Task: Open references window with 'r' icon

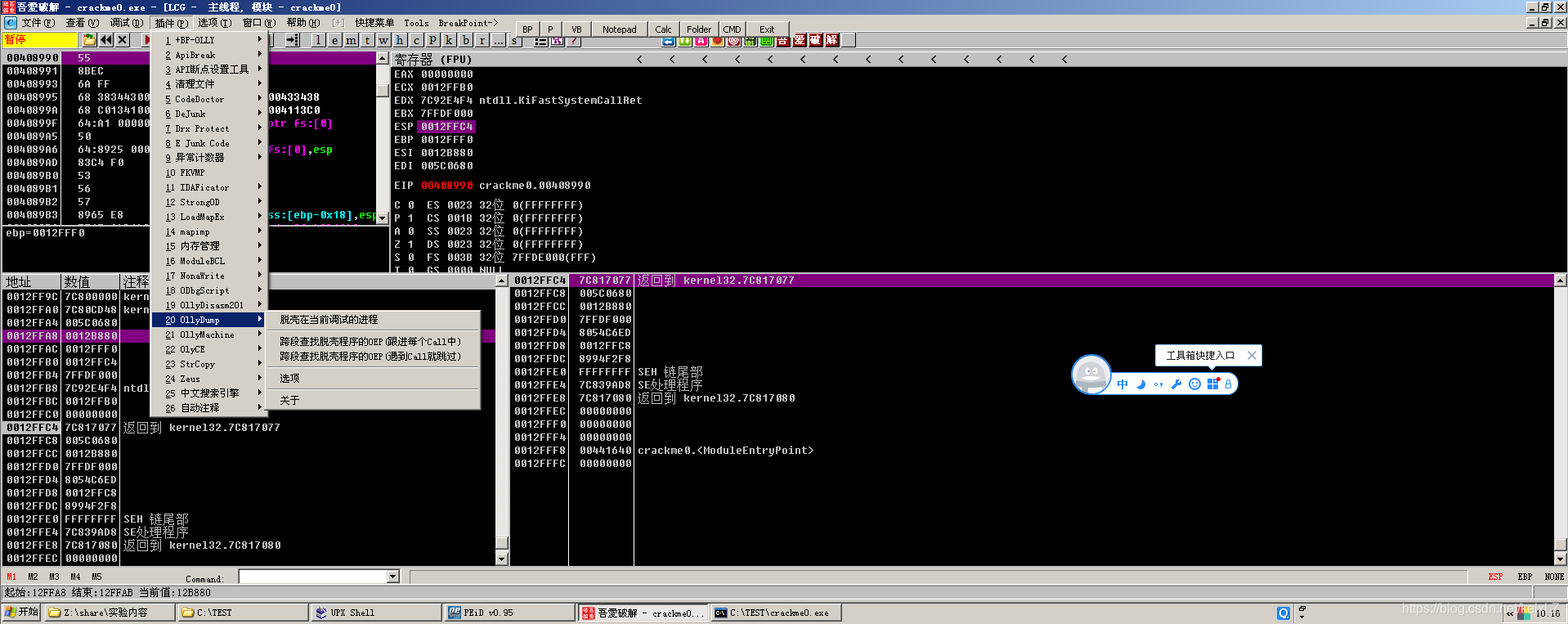Action: coord(482,40)
